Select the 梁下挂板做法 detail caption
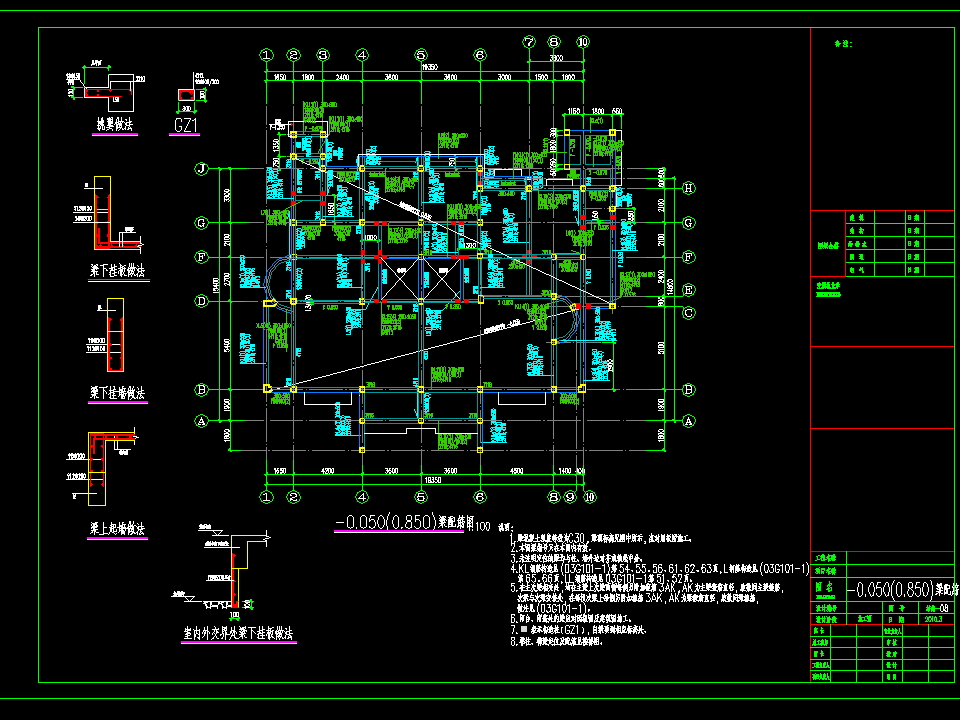 click(x=117, y=271)
